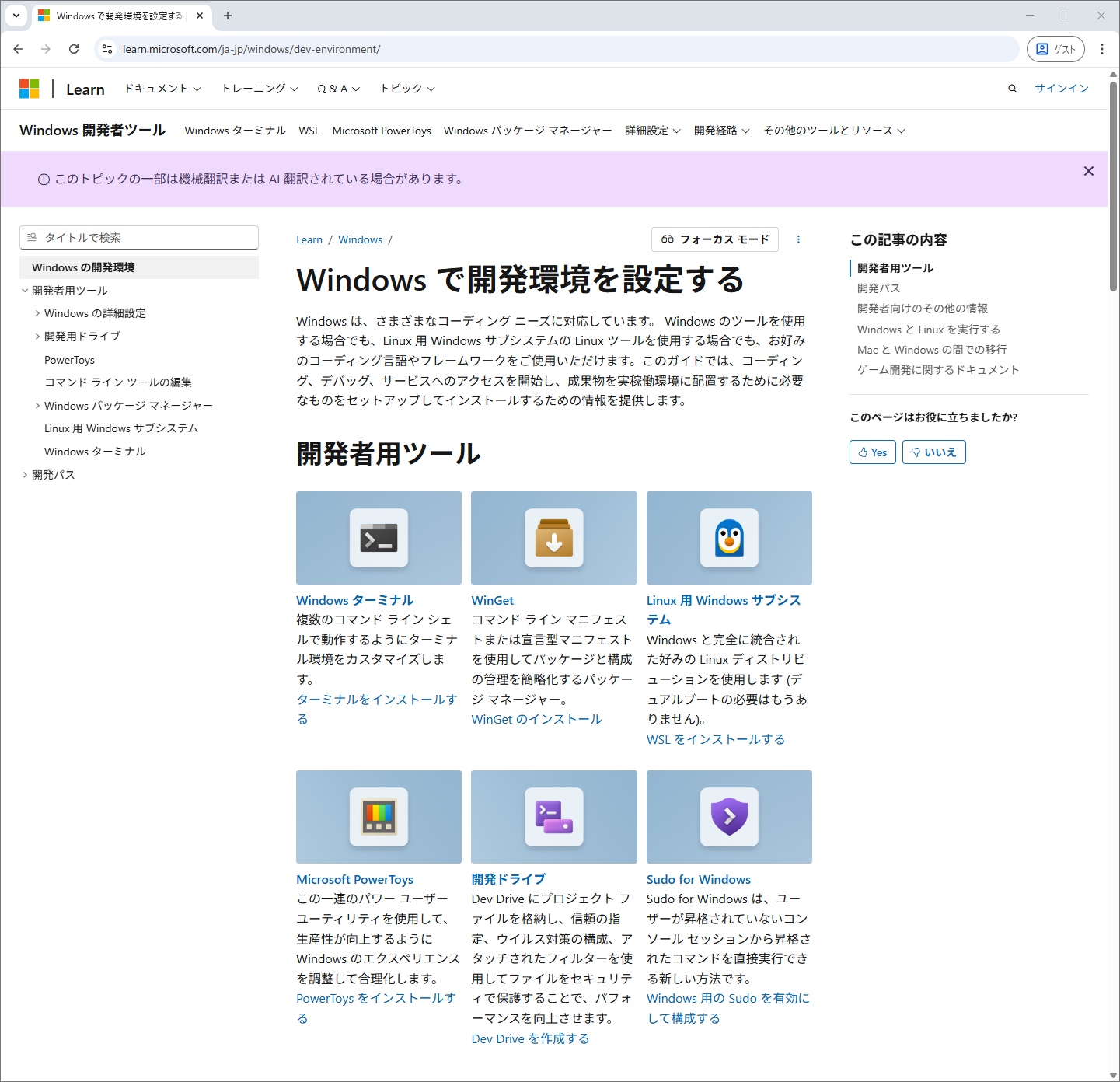The width and height of the screenshot is (1120, 1082).
Task: Open Windows ターミナル in top navigation
Action: (236, 131)
